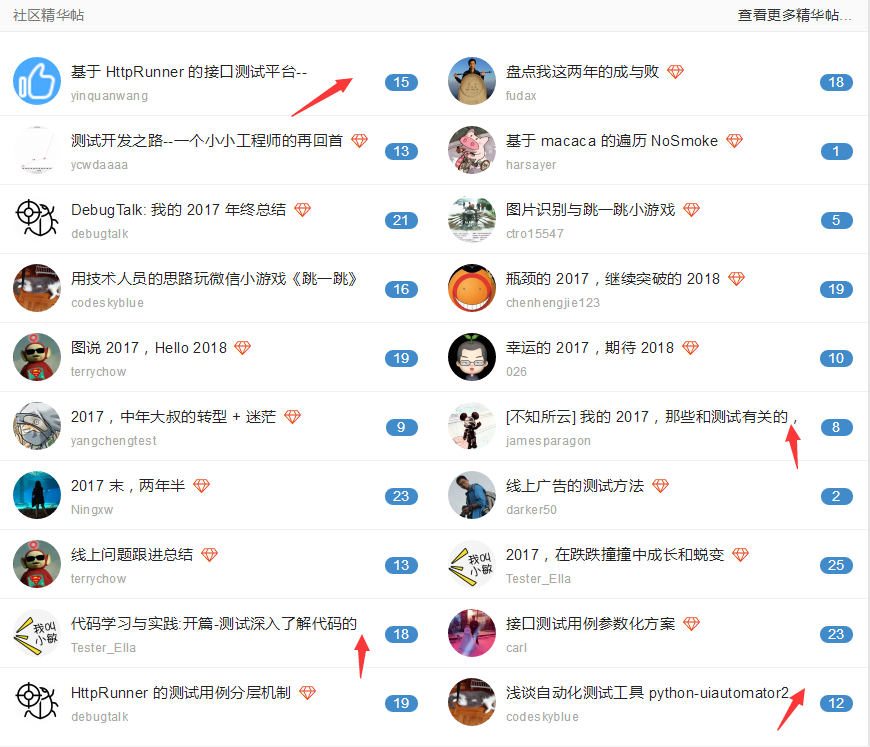
Task: Click the diamond icon next to 盘点我这两年的成与败
Action: (675, 72)
